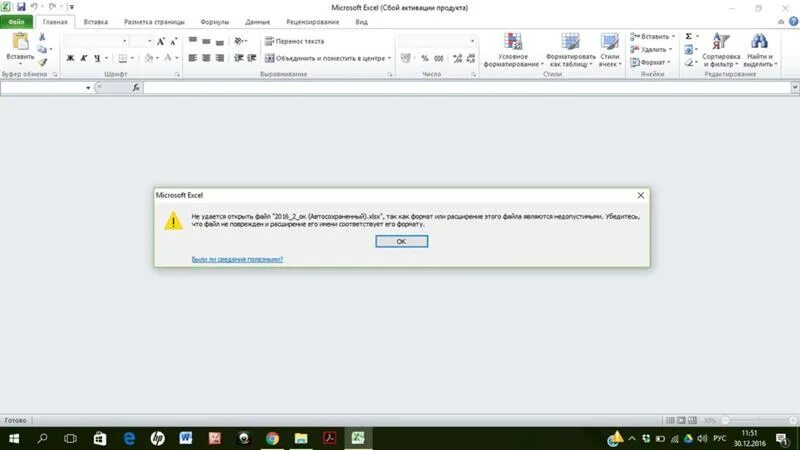Click the Insert Function fx icon
This screenshot has height=450, width=800.
point(136,88)
